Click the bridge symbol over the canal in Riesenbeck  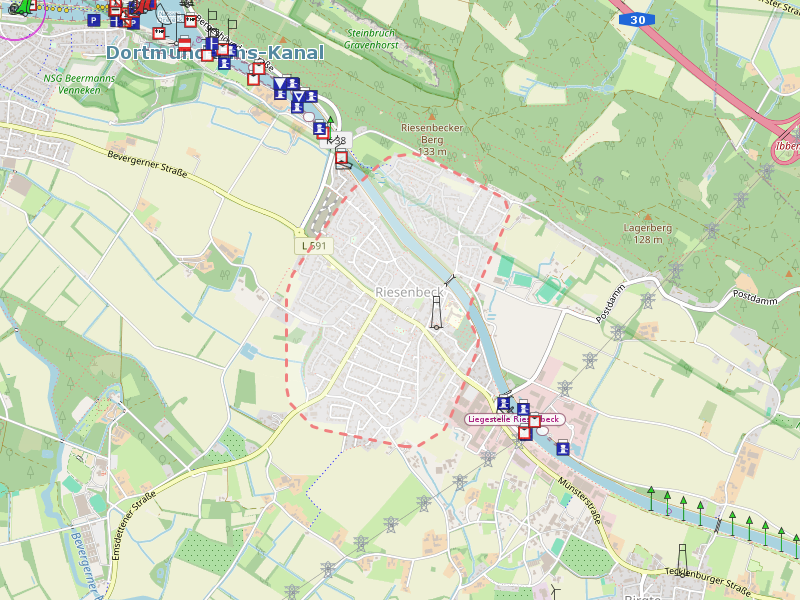pos(452,279)
